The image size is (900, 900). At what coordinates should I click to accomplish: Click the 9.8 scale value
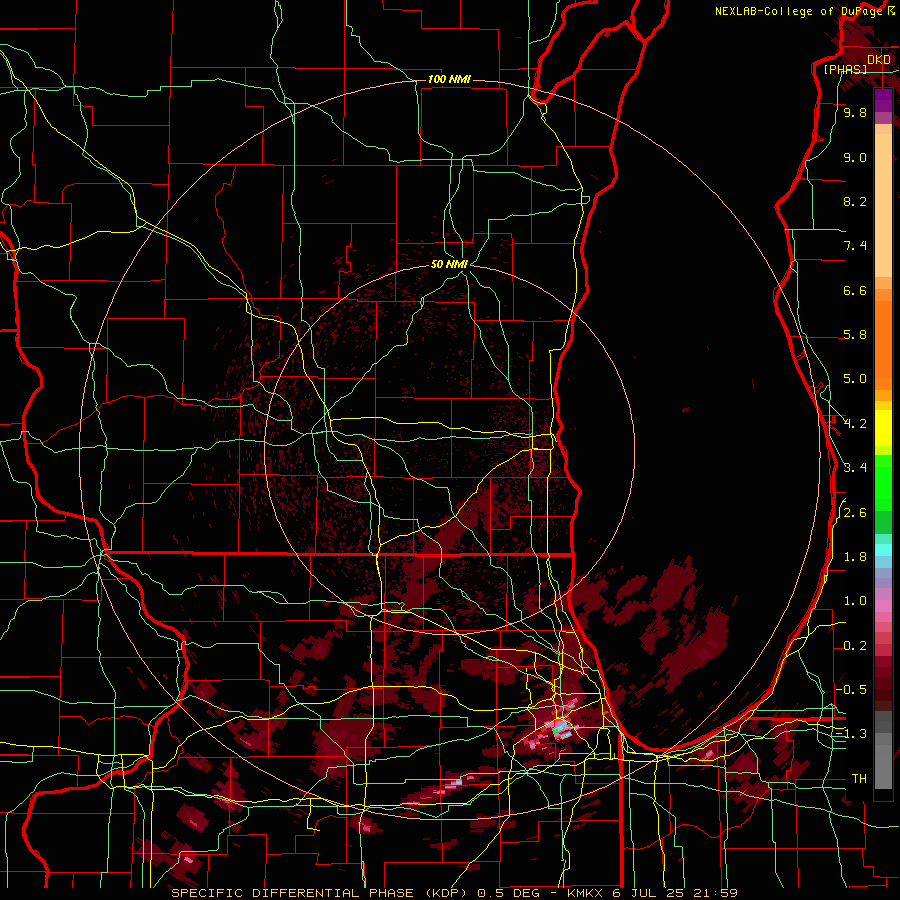[855, 112]
